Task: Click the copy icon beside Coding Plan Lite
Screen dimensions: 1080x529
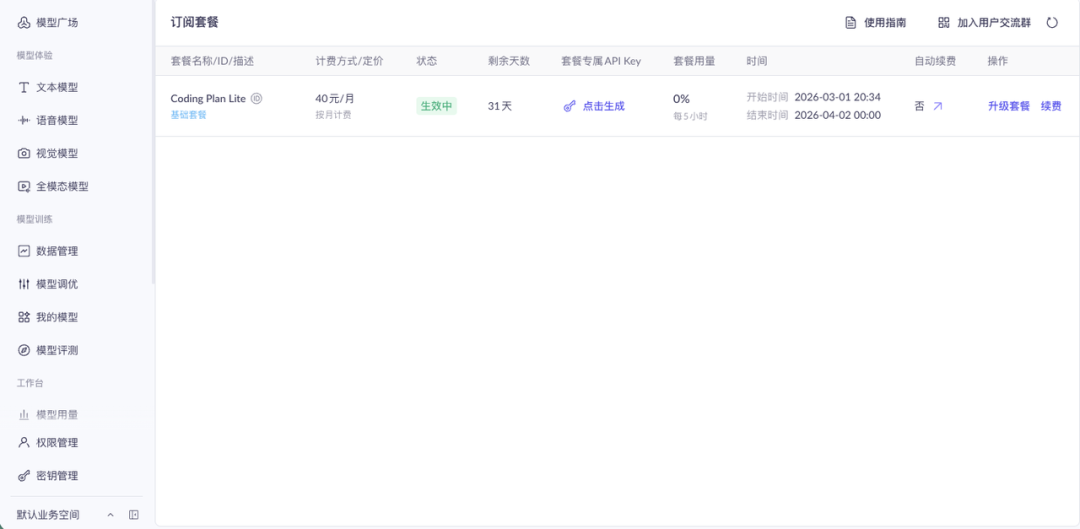Action: coord(257,98)
